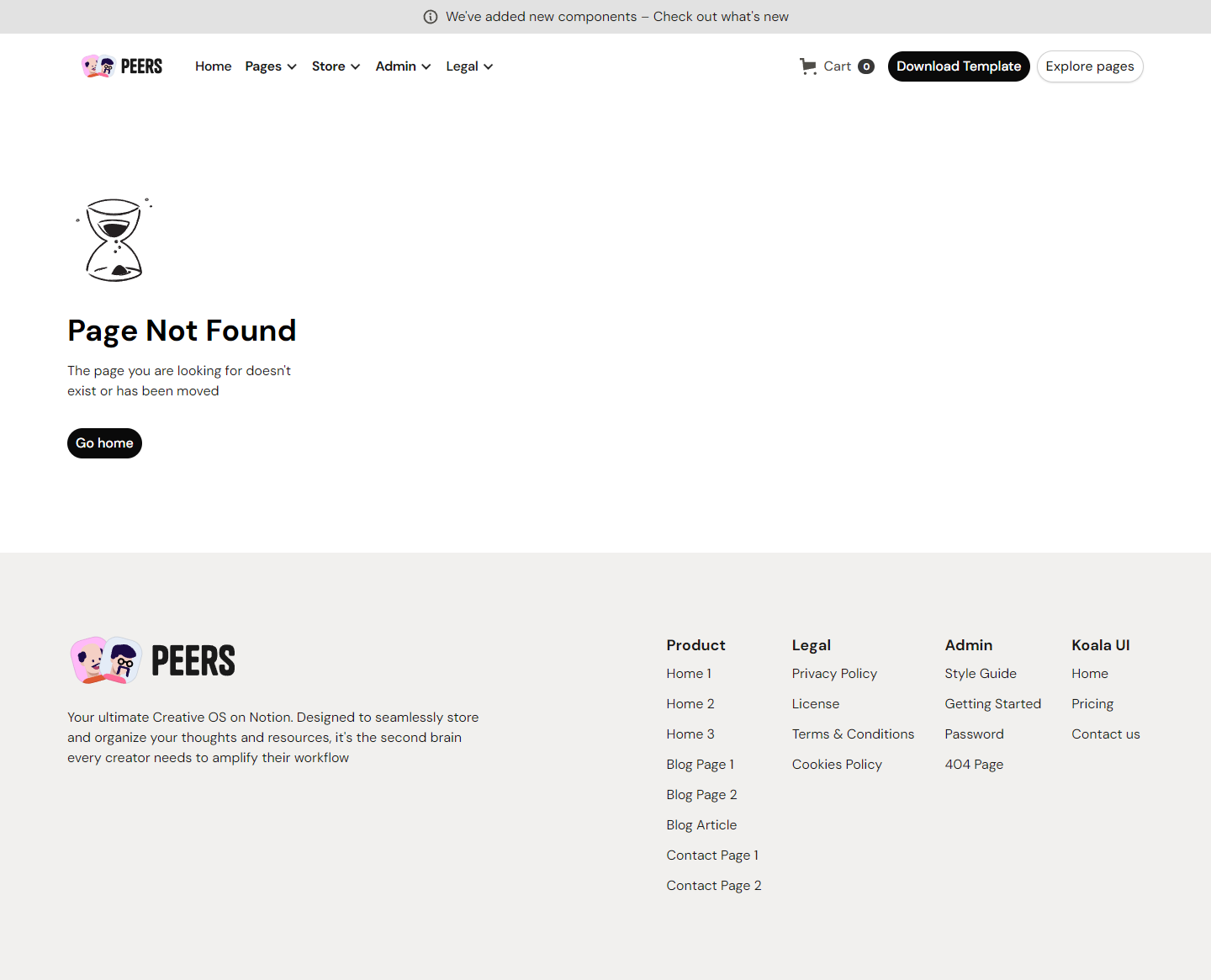Click the Peers logo in the footer
1211x980 pixels.
point(151,660)
